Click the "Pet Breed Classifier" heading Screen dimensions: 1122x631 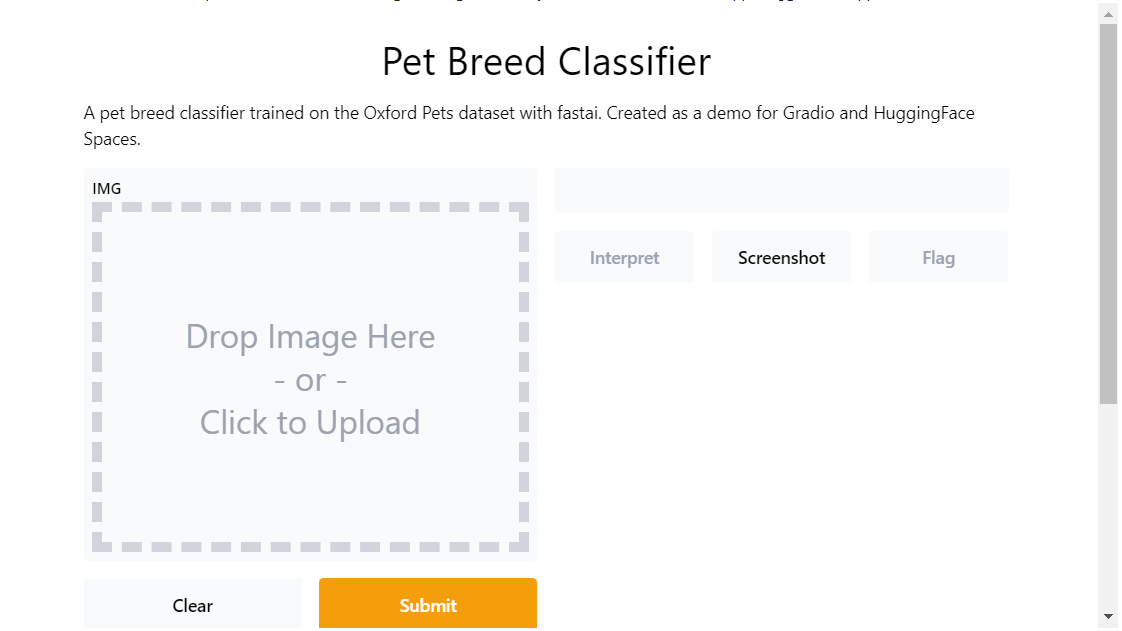(546, 62)
